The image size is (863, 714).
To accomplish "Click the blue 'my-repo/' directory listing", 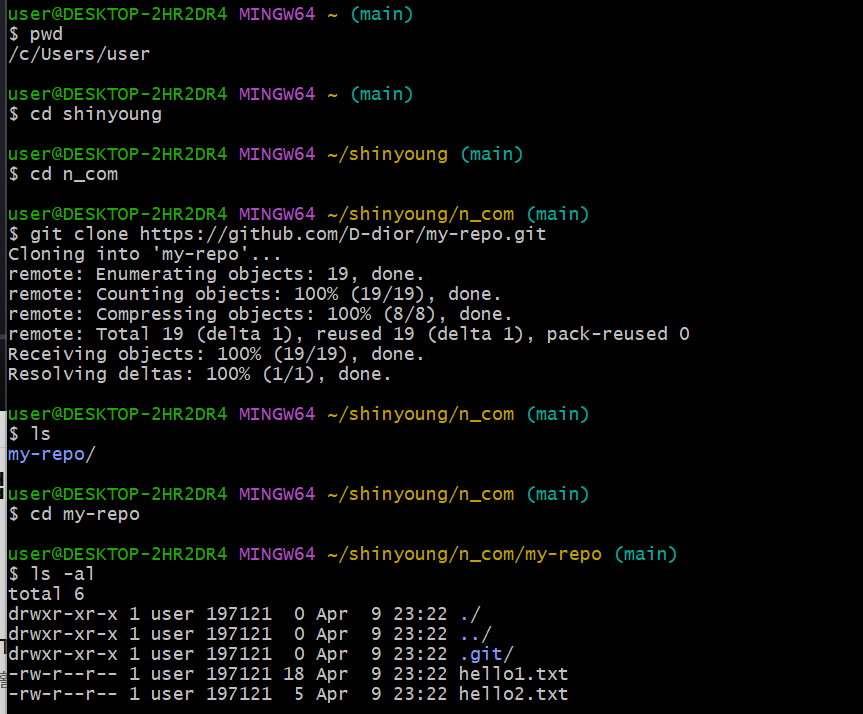I will pos(52,454).
